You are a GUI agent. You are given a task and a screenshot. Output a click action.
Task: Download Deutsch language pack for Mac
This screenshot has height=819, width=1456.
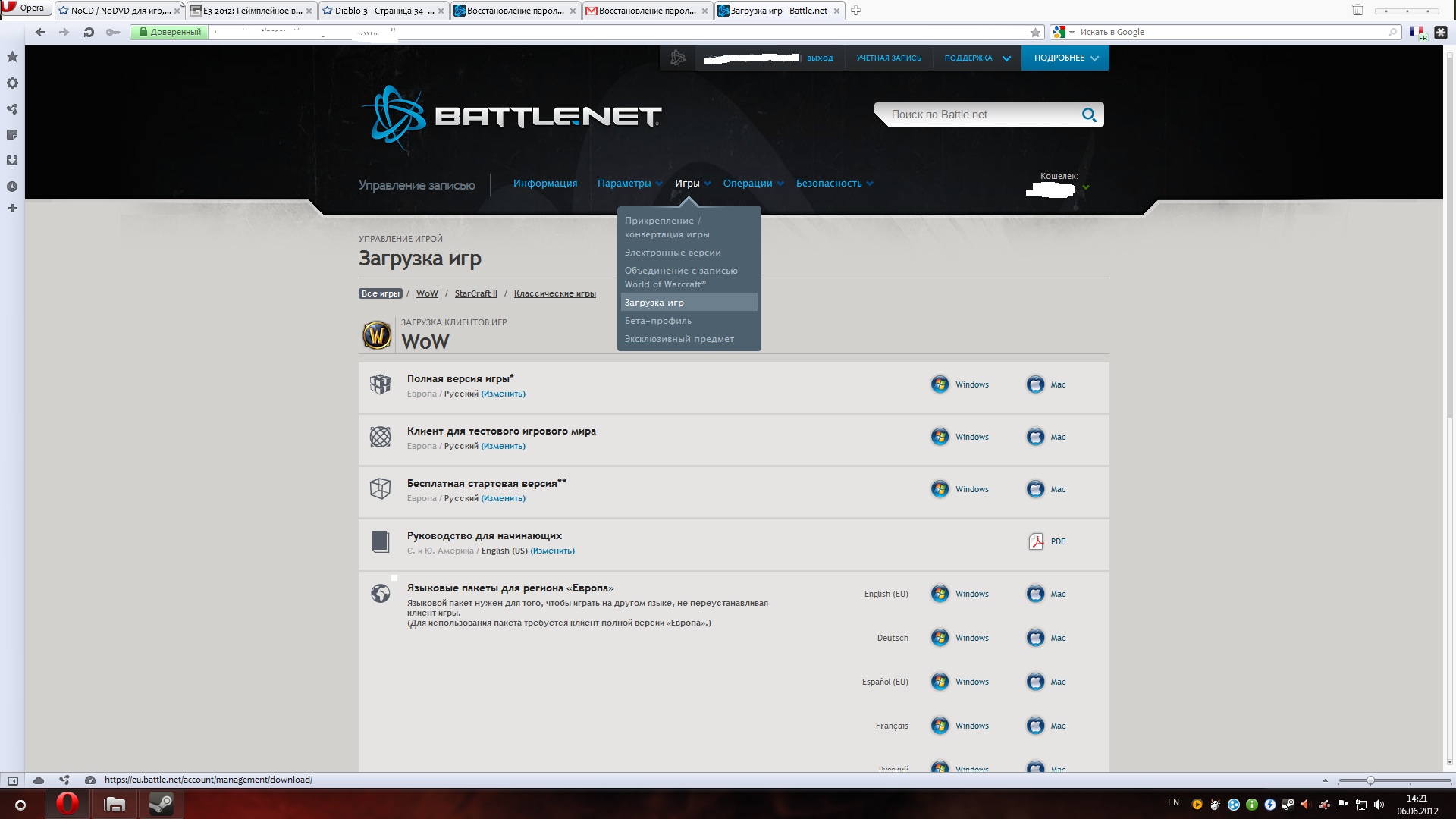click(1046, 638)
